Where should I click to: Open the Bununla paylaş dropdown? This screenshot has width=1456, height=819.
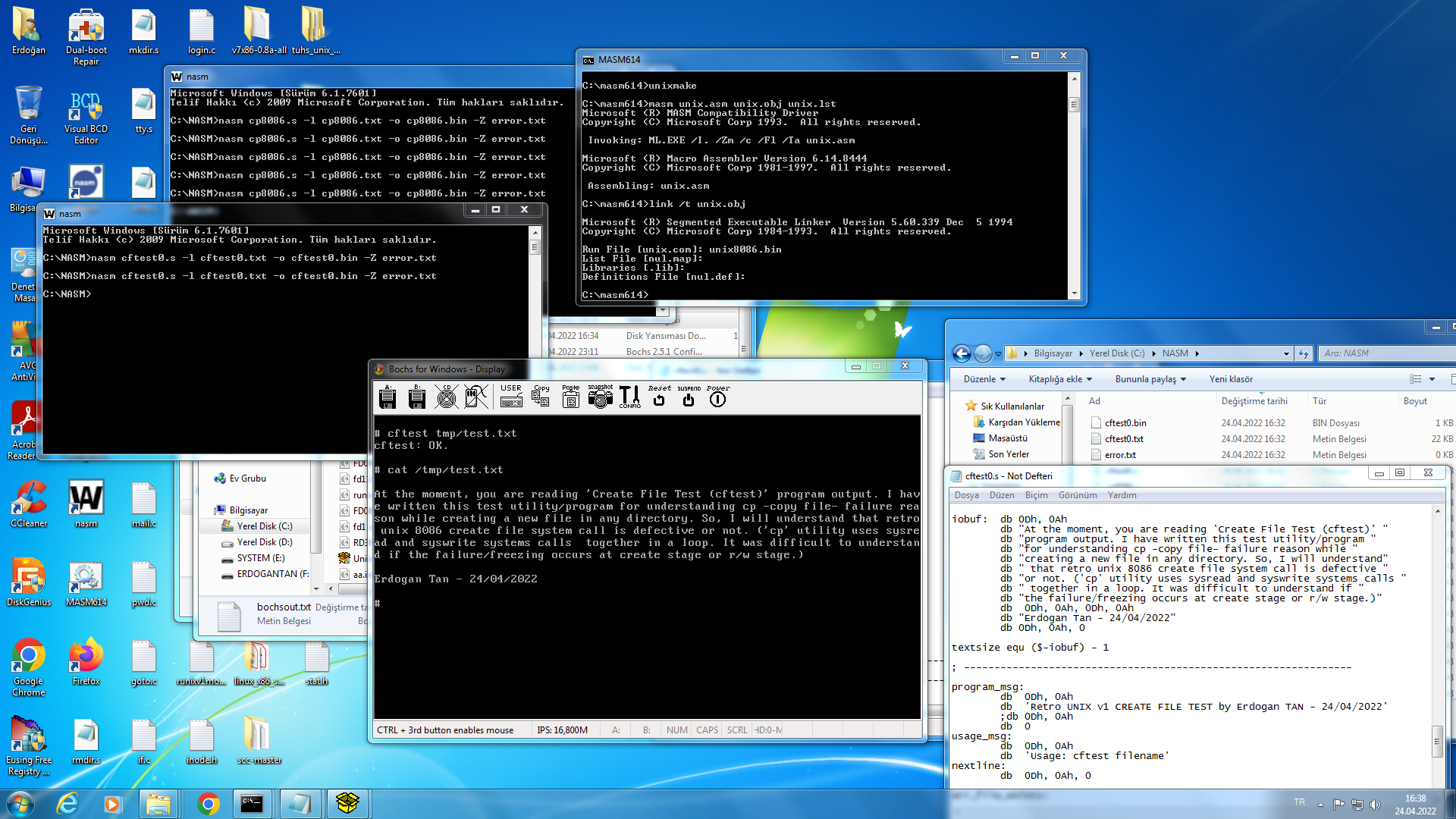pyautogui.click(x=1150, y=379)
